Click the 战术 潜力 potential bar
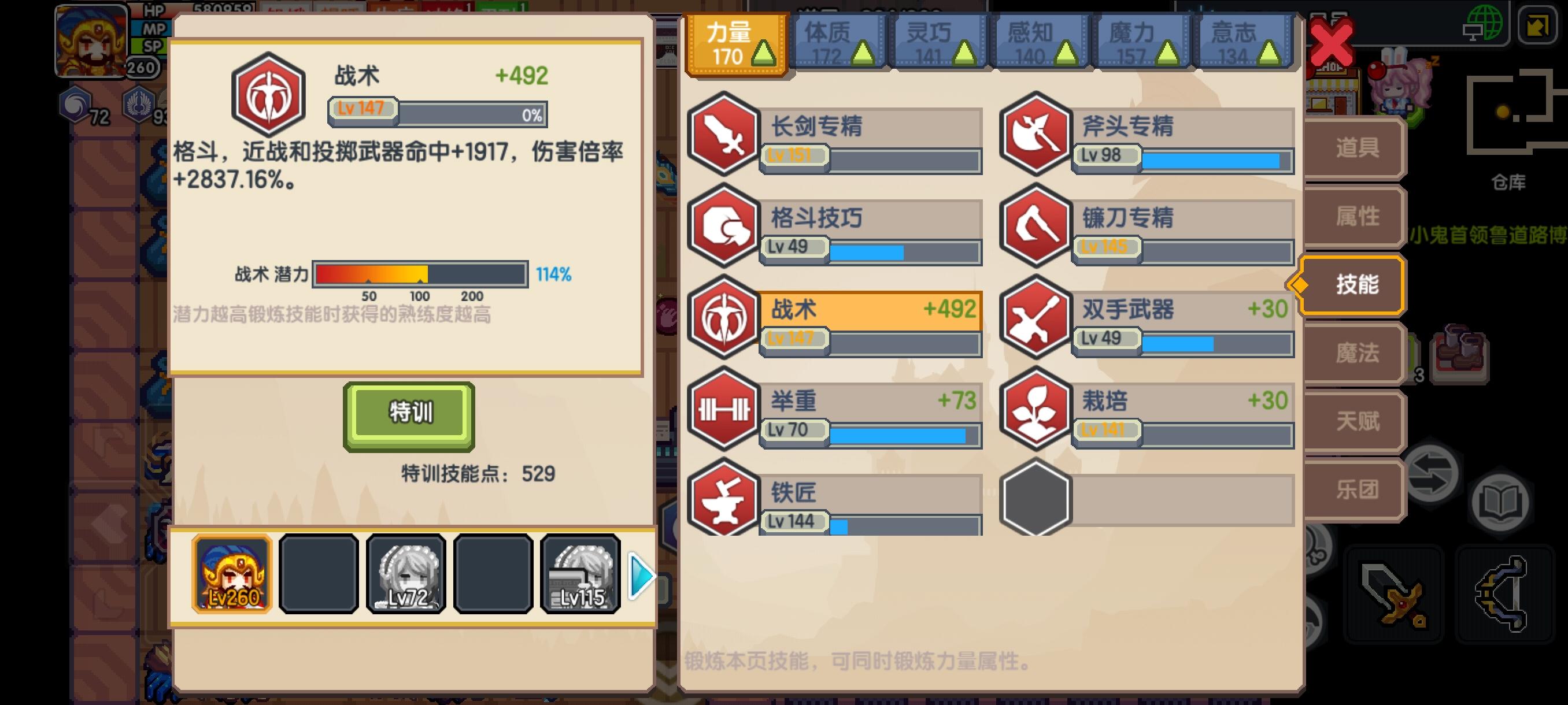 click(420, 274)
